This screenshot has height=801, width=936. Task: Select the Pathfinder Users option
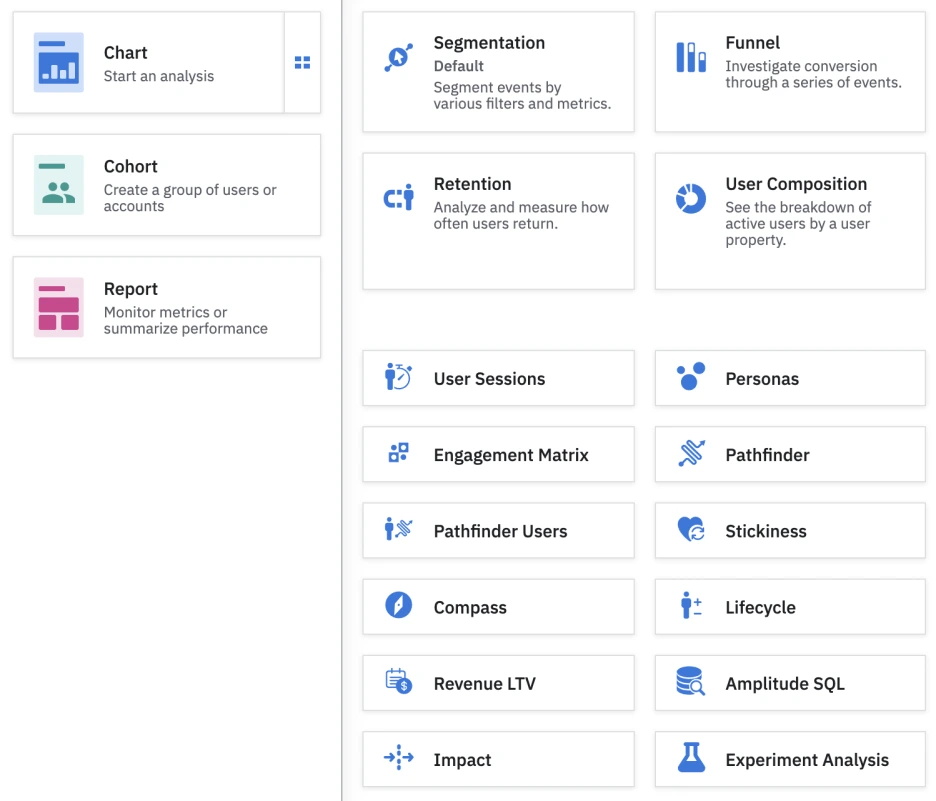coord(498,531)
